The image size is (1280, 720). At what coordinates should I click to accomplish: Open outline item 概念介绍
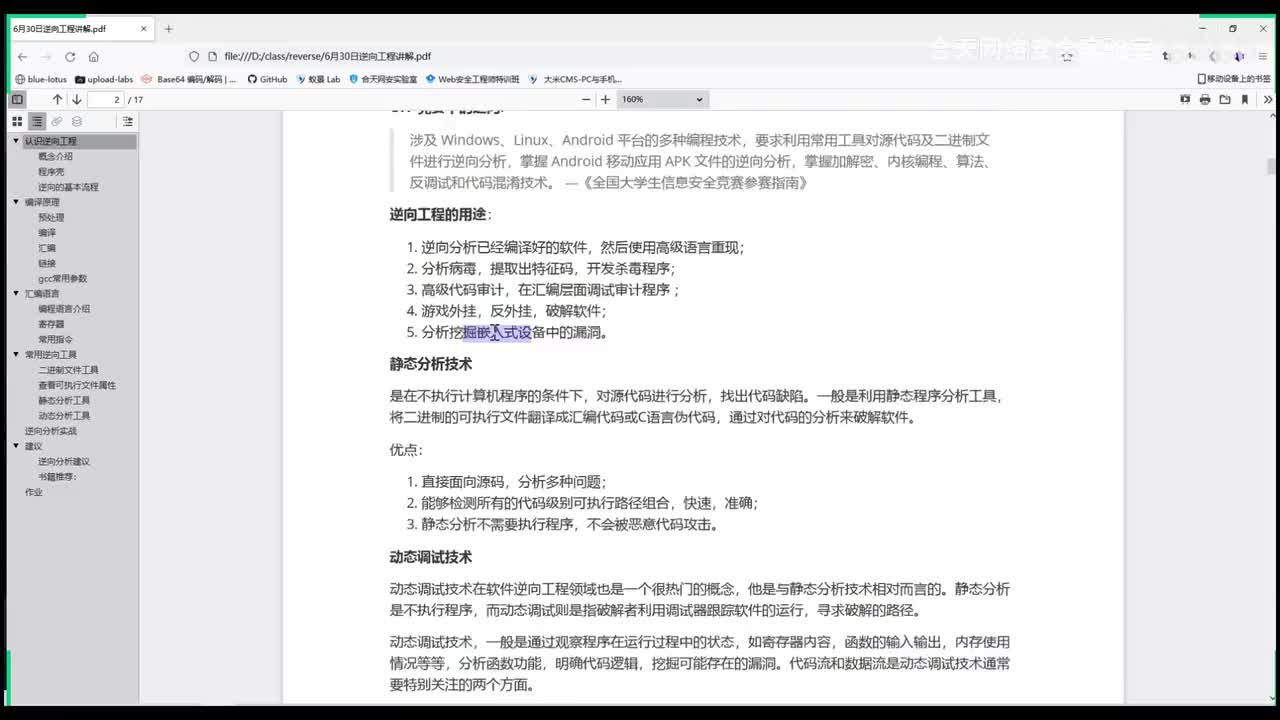(55, 157)
